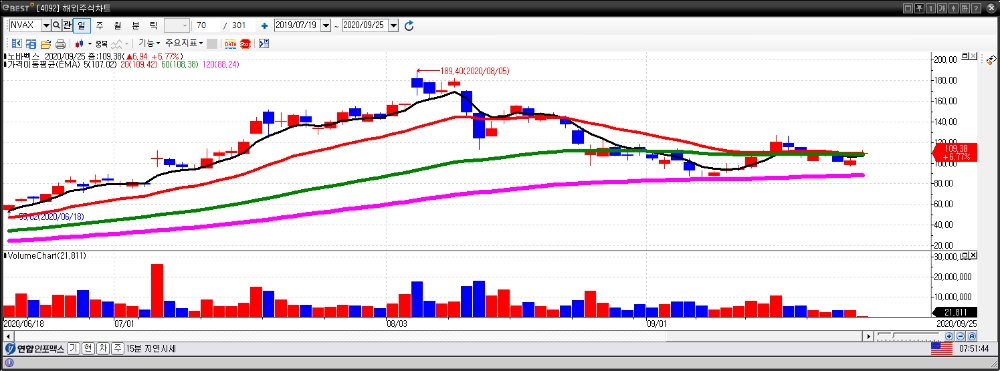This screenshot has height=371, width=1000.
Task: Toggle the weekly (주) period button
Action: pyautogui.click(x=99, y=25)
